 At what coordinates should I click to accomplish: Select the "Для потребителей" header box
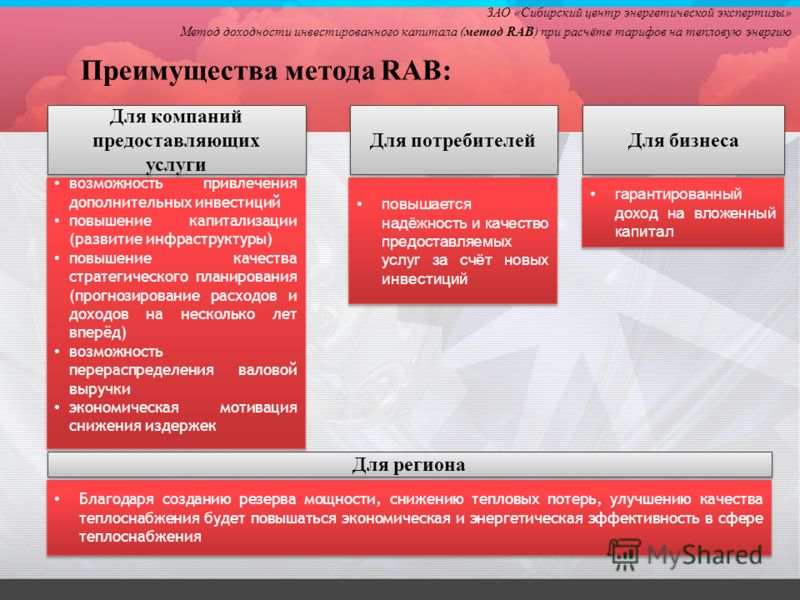454,140
